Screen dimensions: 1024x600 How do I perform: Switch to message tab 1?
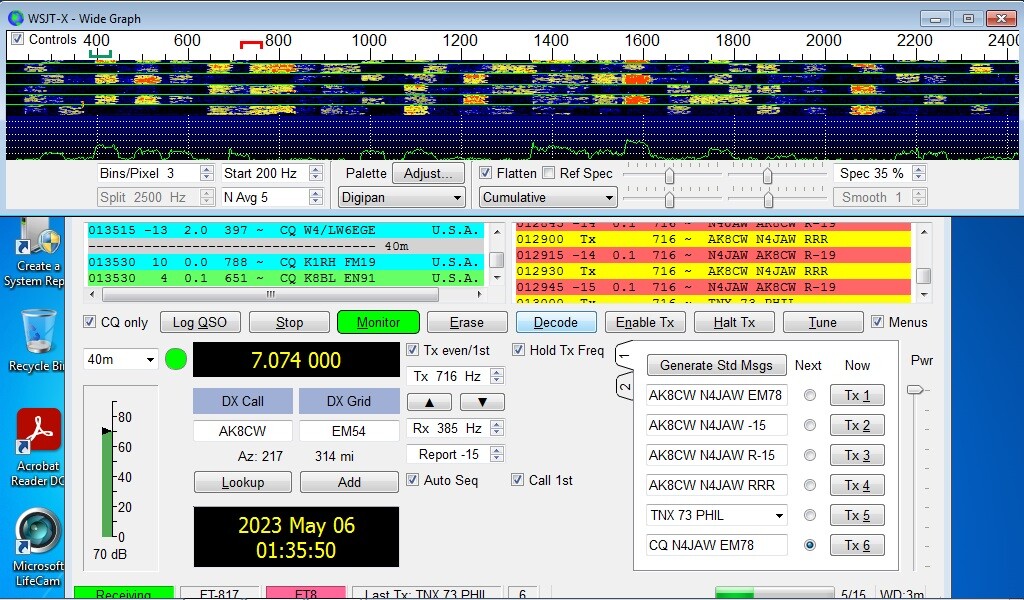(x=623, y=356)
